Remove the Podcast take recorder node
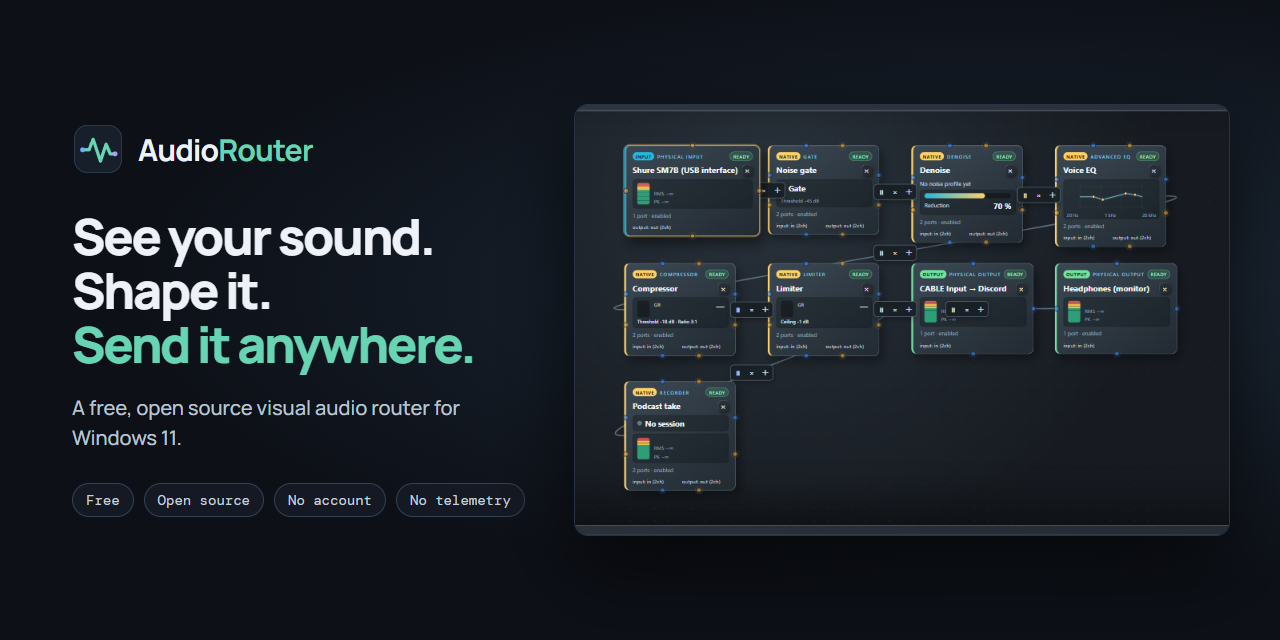Viewport: 1280px width, 640px height. coord(723,407)
